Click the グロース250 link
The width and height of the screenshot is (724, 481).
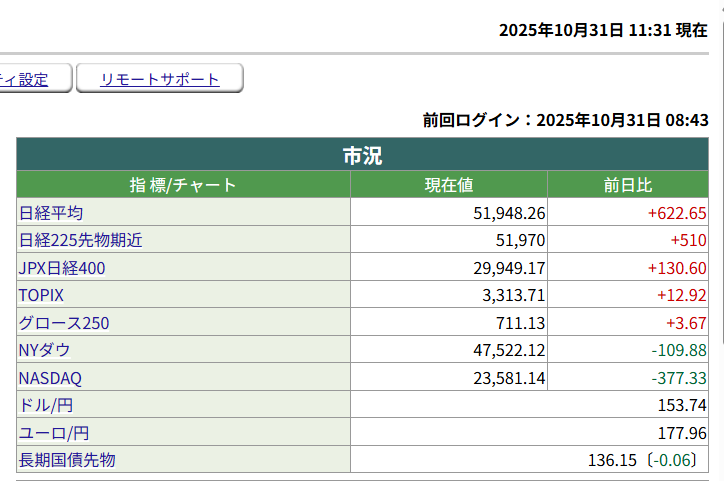coord(64,323)
